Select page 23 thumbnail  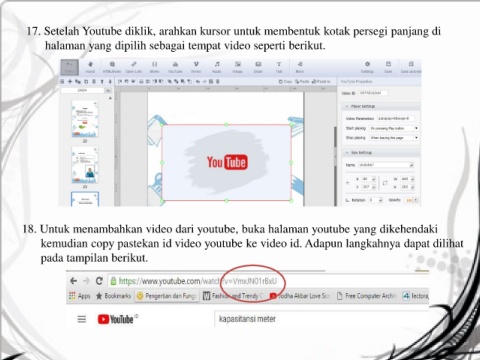pos(85,165)
